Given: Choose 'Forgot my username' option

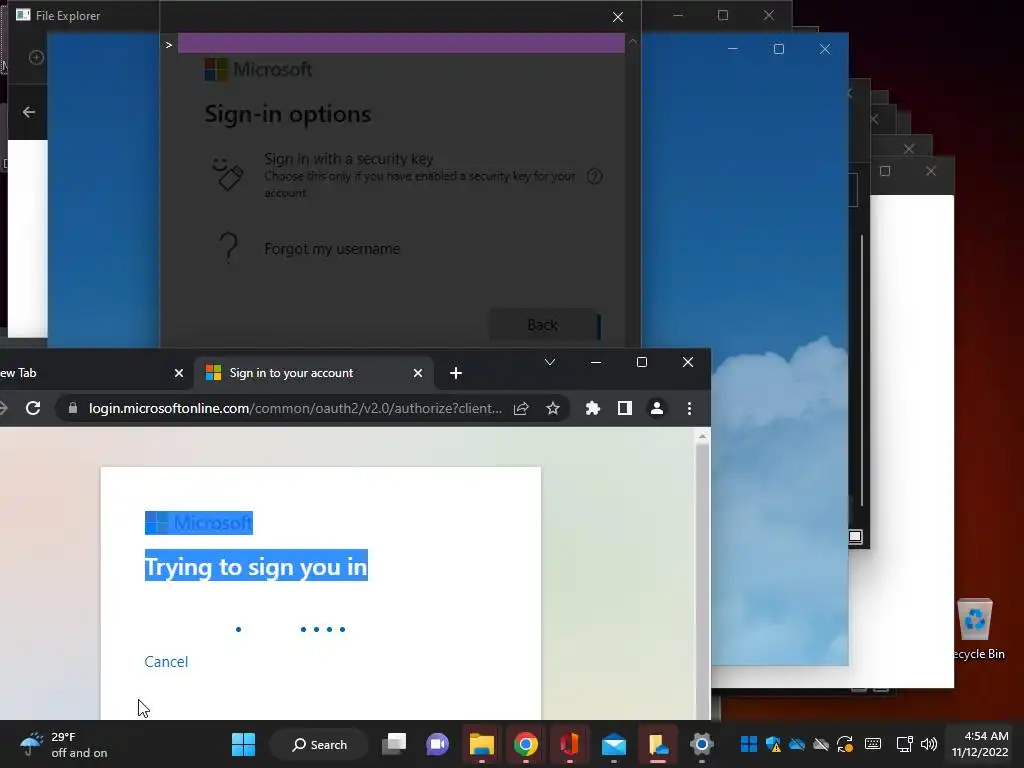Looking at the screenshot, I should pos(332,249).
